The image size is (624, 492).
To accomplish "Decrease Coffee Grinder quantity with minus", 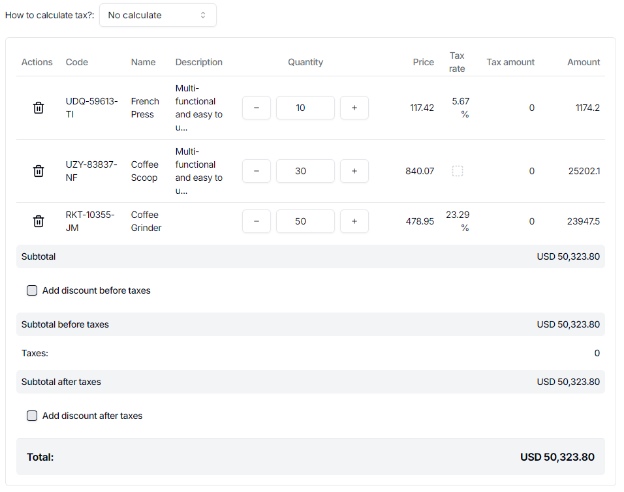I will (256, 221).
